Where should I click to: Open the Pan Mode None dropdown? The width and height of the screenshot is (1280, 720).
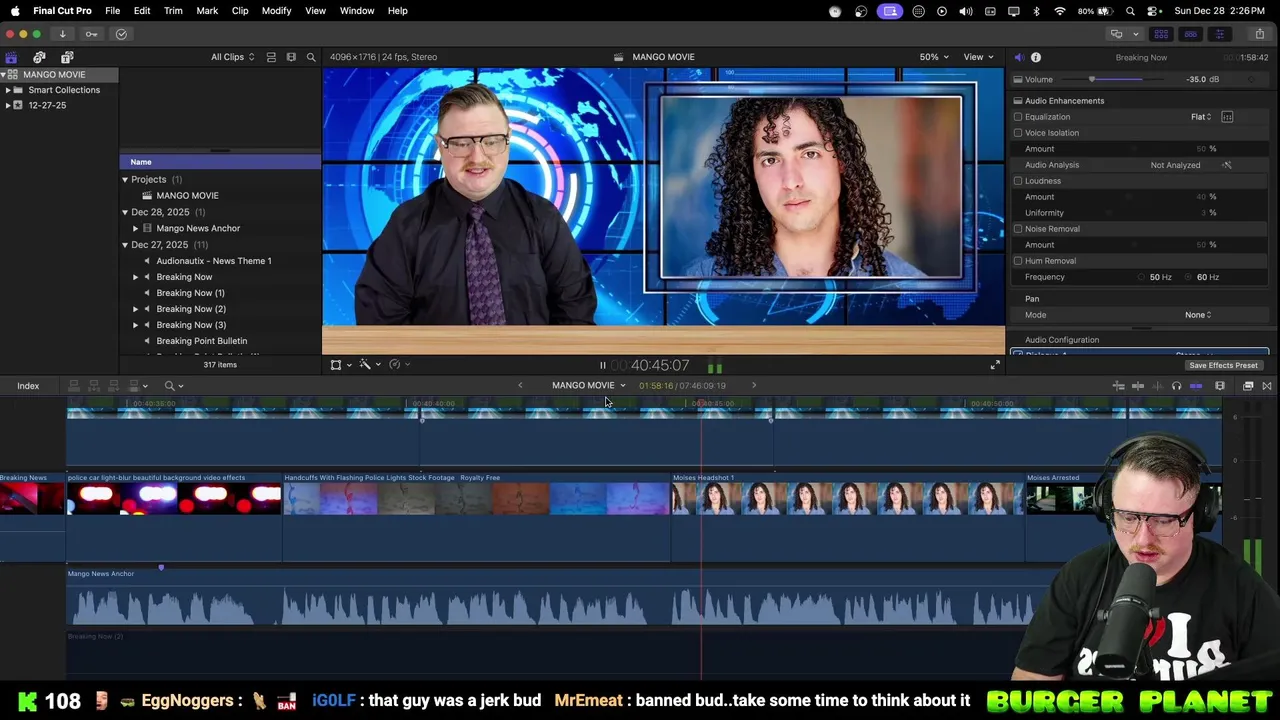[1198, 315]
